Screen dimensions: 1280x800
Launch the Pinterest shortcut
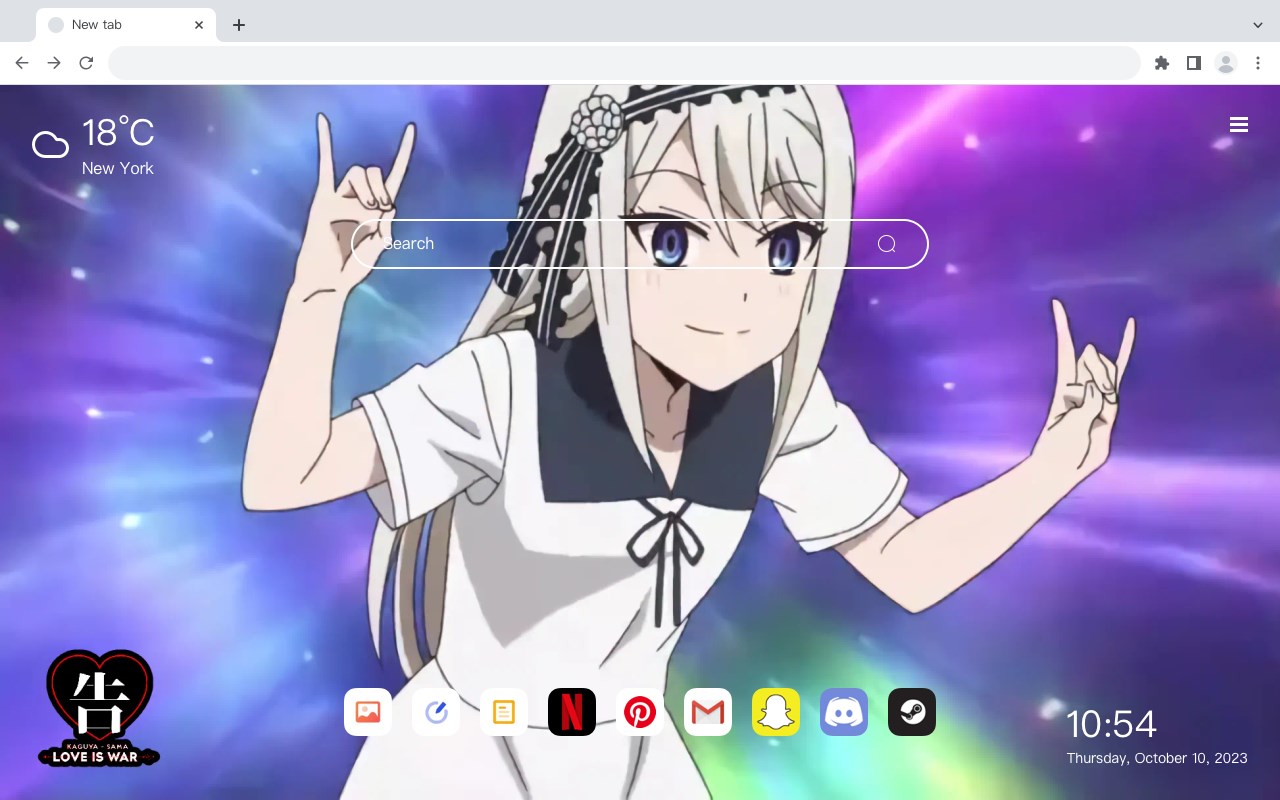640,712
